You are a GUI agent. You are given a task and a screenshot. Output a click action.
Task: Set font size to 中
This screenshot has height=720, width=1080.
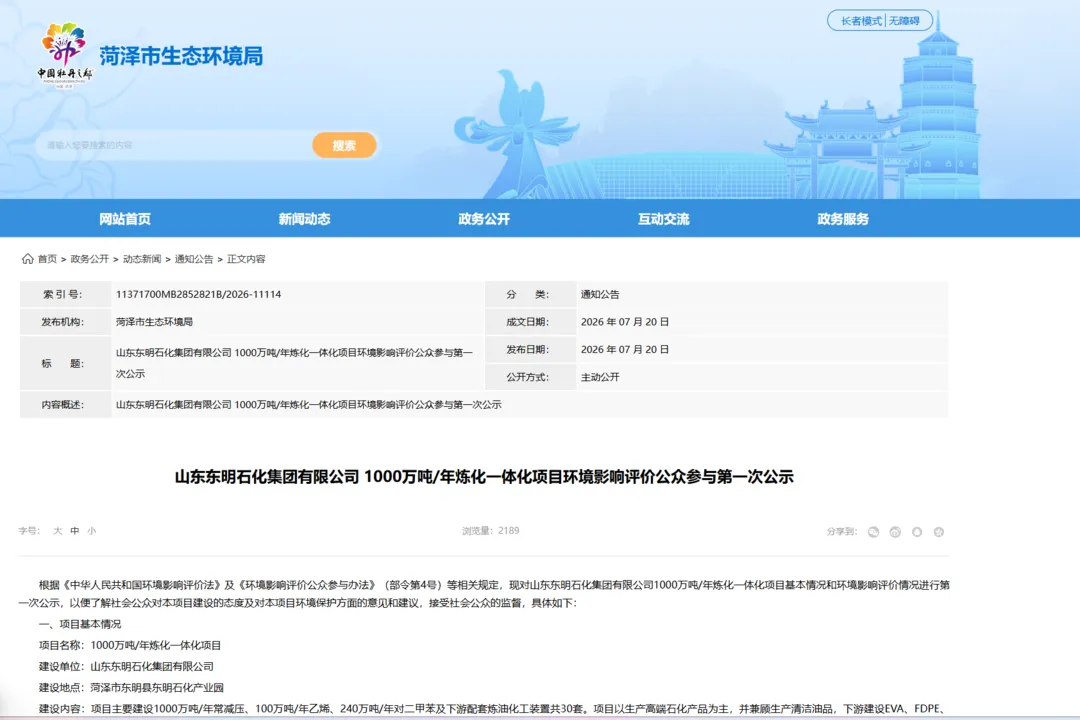(x=74, y=531)
